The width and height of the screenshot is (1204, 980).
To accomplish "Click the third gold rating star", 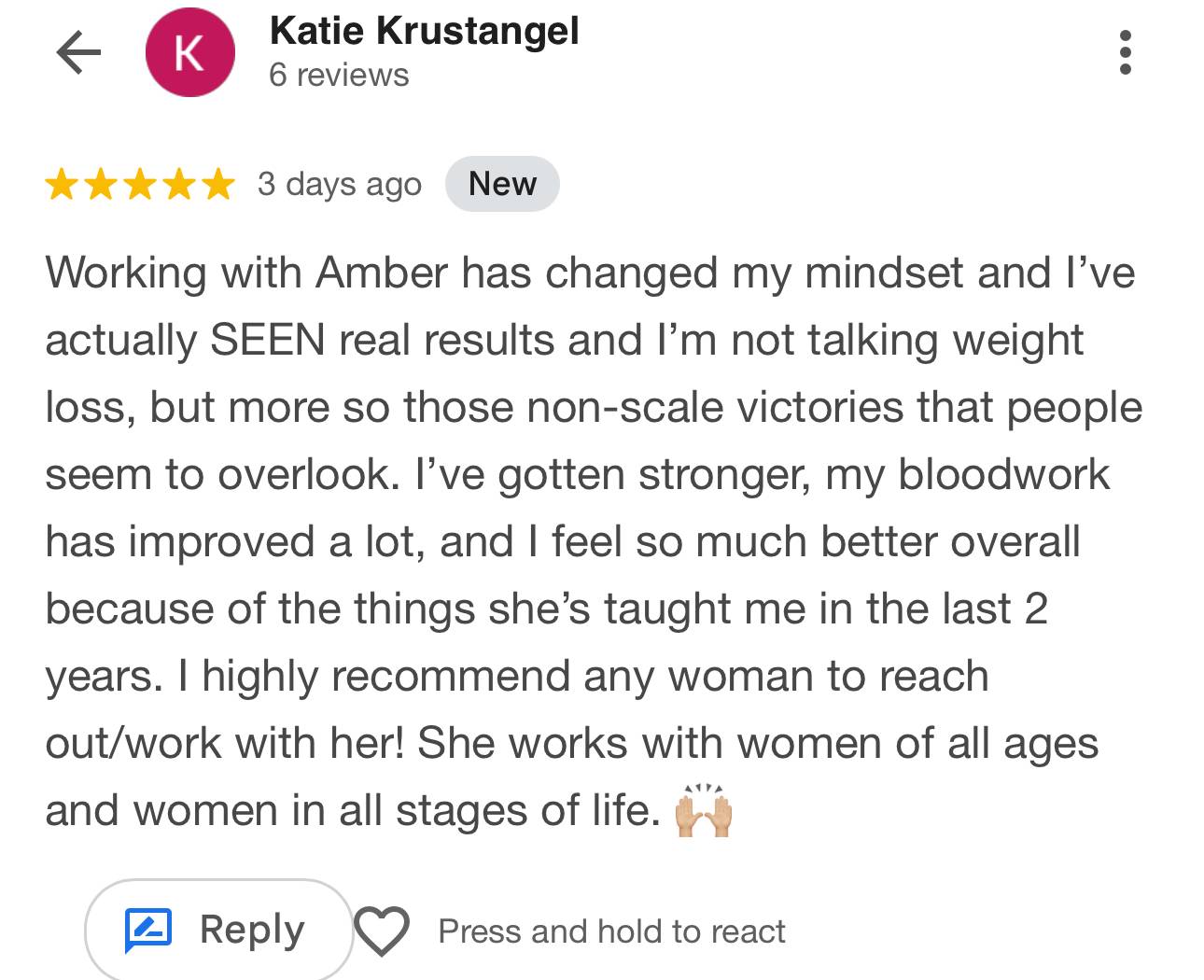I will click(x=140, y=185).
